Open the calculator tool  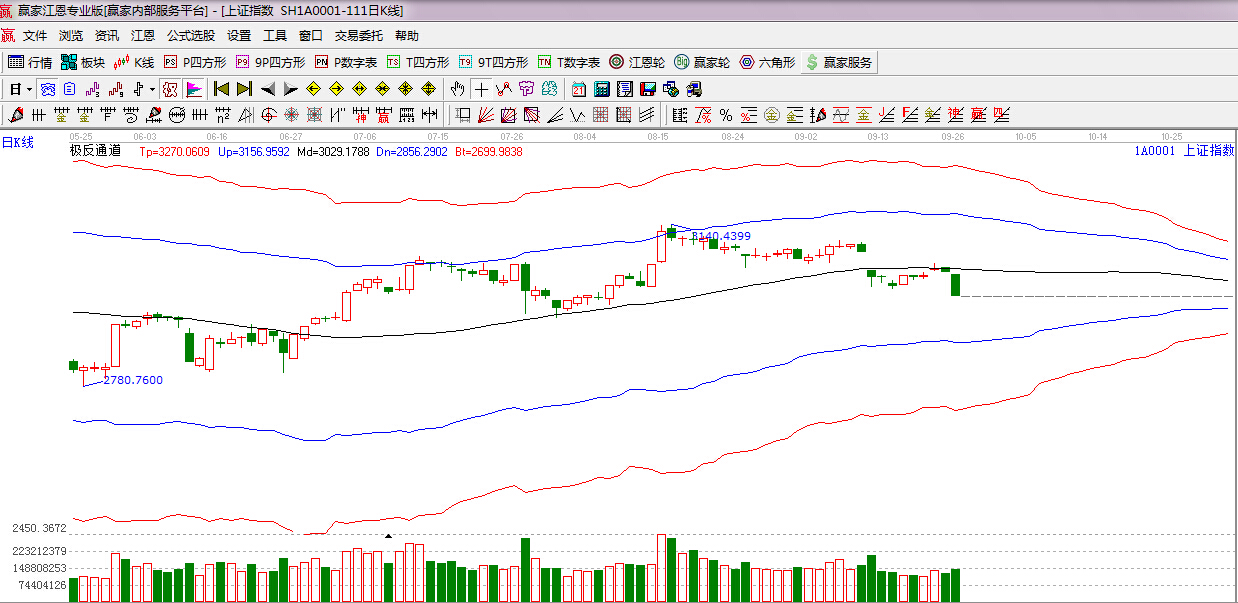pyautogui.click(x=601, y=89)
